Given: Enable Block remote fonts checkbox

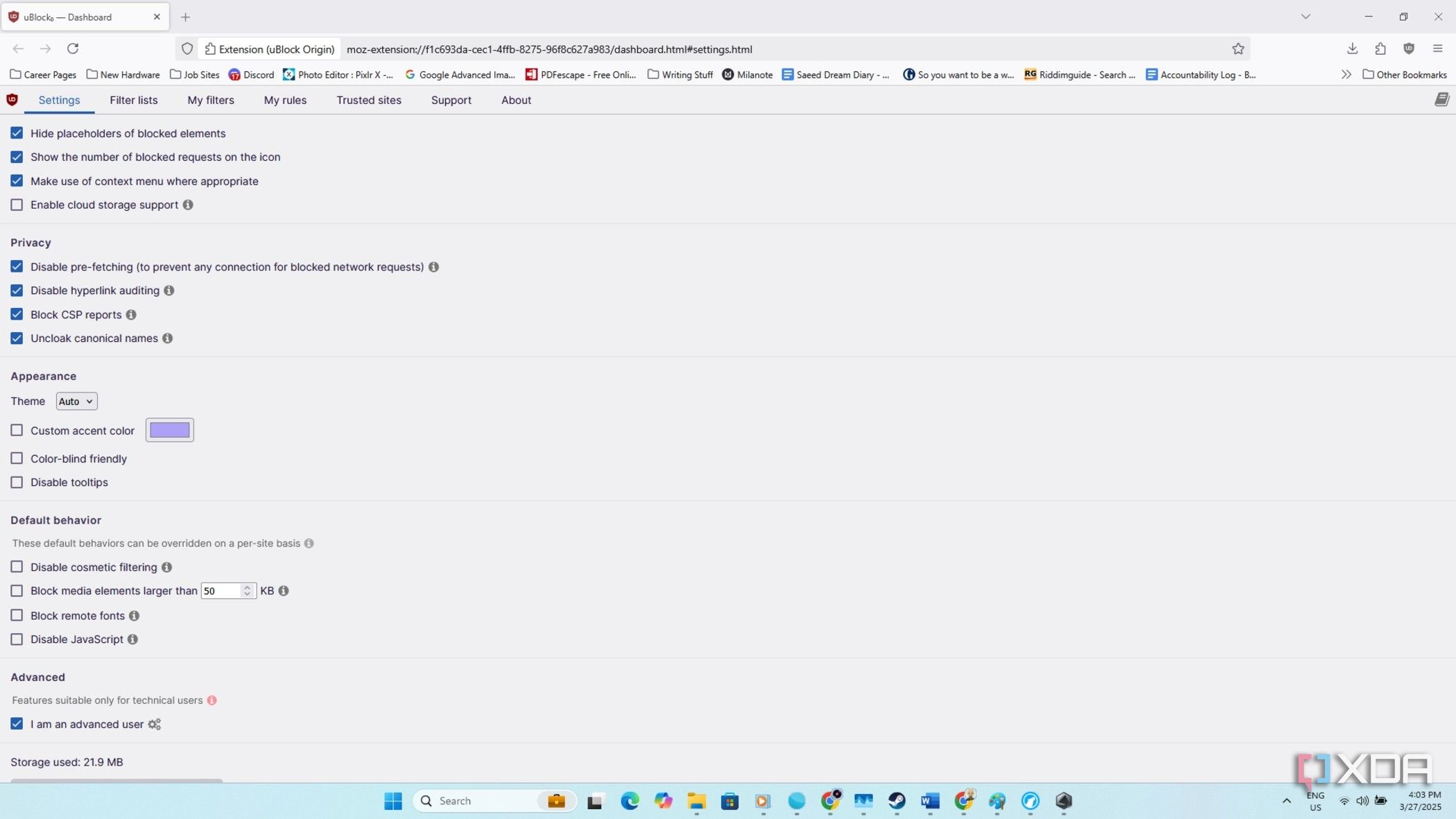Looking at the screenshot, I should (x=17, y=616).
